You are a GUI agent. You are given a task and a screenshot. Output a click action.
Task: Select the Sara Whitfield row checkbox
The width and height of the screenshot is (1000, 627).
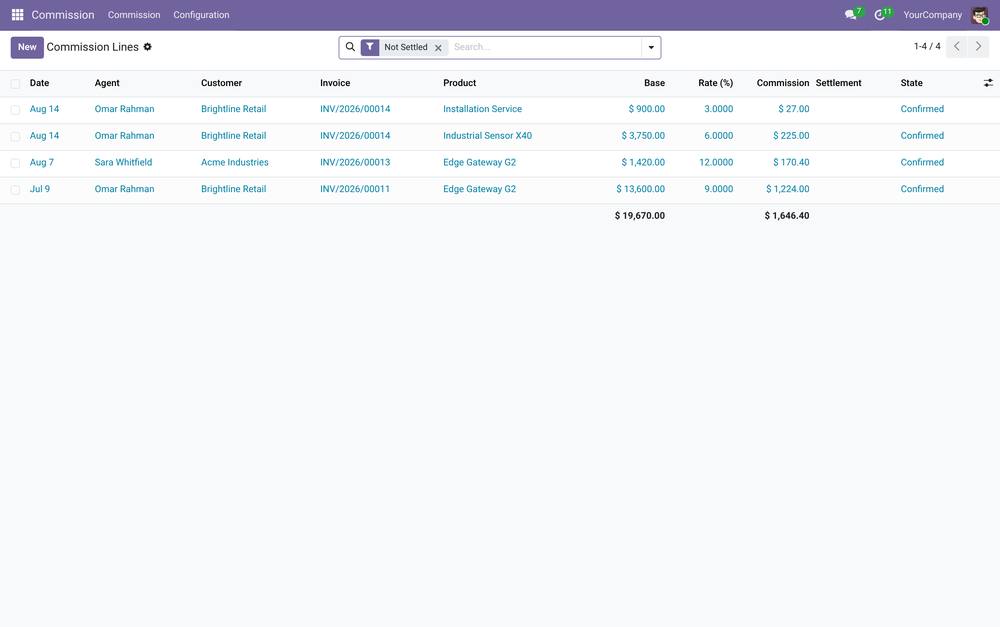point(15,163)
